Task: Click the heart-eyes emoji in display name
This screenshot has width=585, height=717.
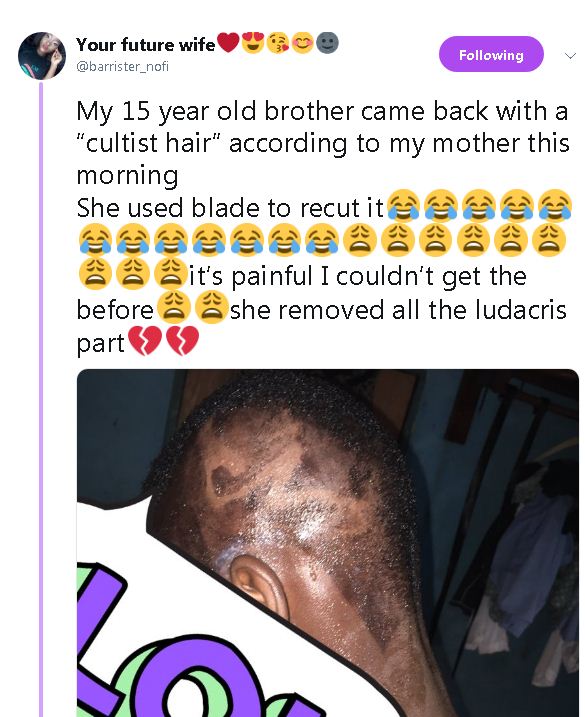Action: point(253,43)
